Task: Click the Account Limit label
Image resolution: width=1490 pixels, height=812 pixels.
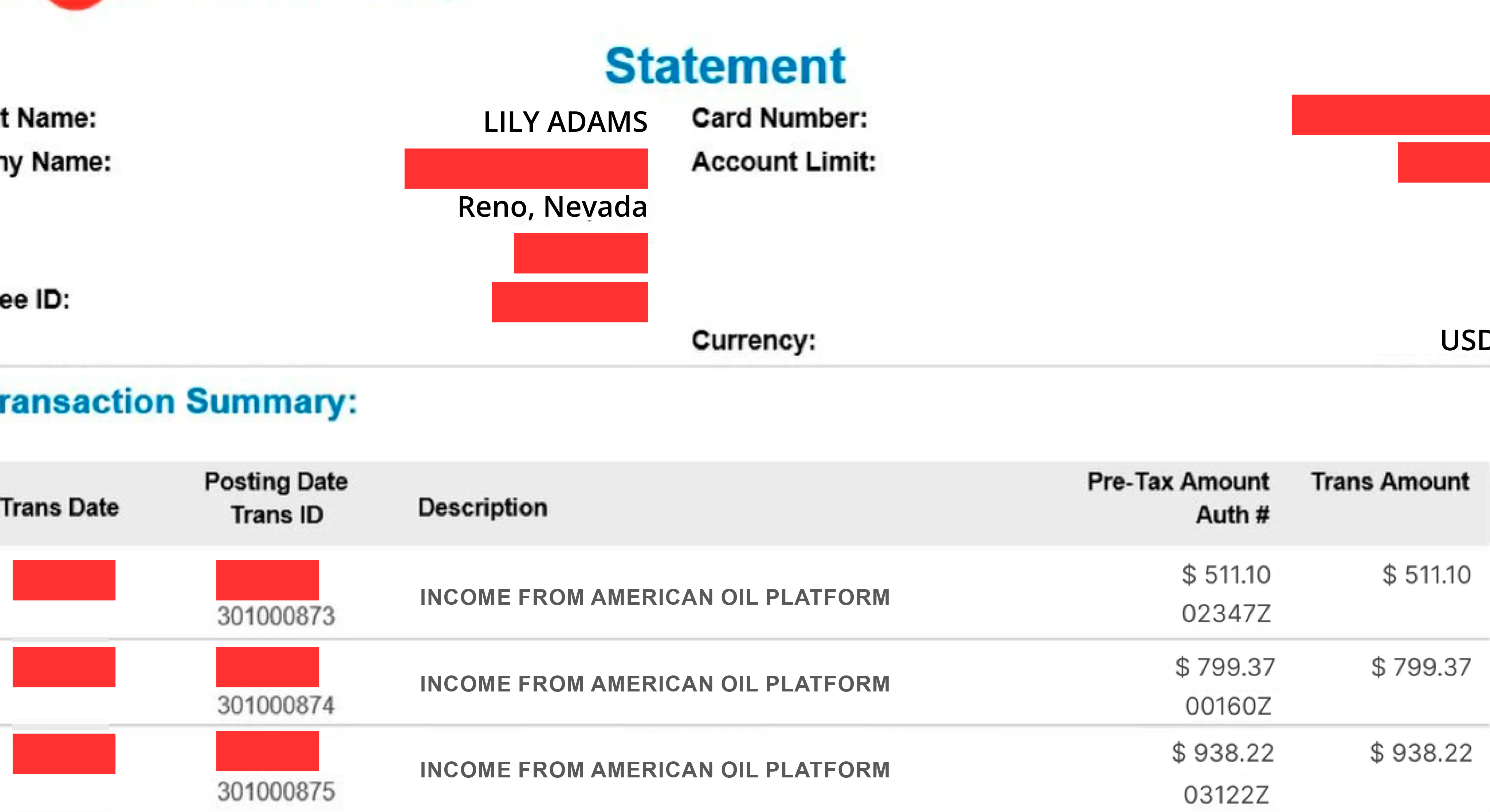Action: click(x=784, y=162)
